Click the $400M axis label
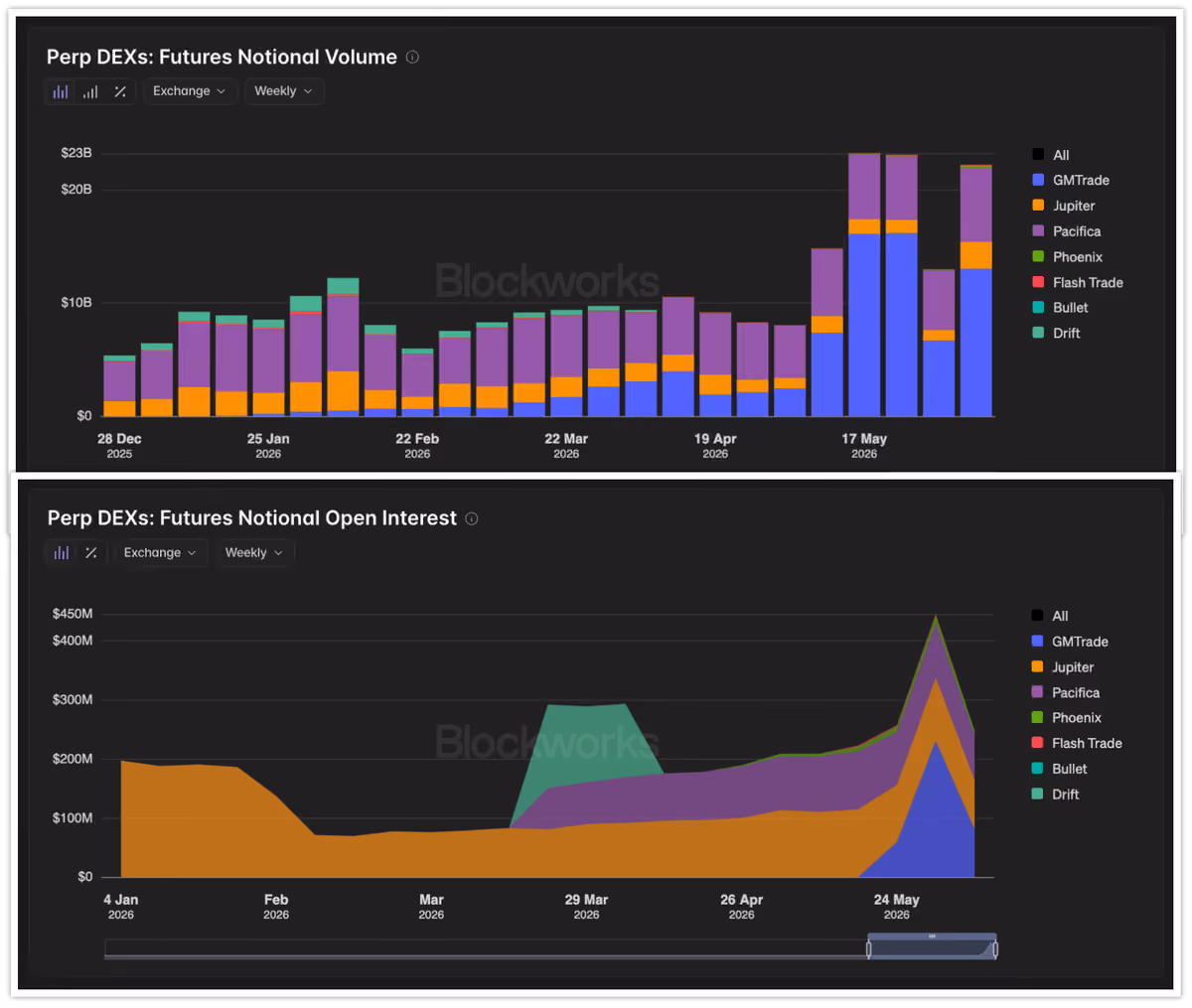1192x1008 pixels. [x=73, y=641]
